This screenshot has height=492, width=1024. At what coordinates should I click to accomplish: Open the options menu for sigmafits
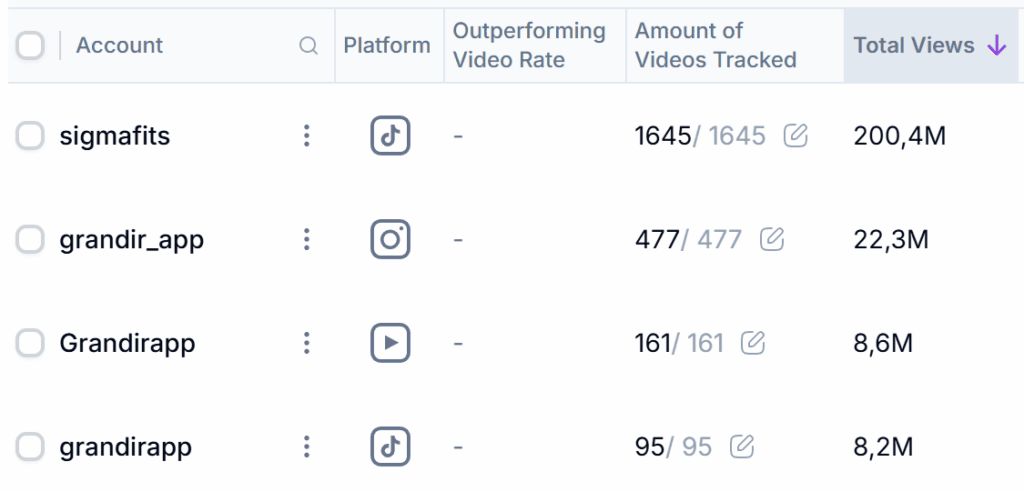click(x=307, y=136)
